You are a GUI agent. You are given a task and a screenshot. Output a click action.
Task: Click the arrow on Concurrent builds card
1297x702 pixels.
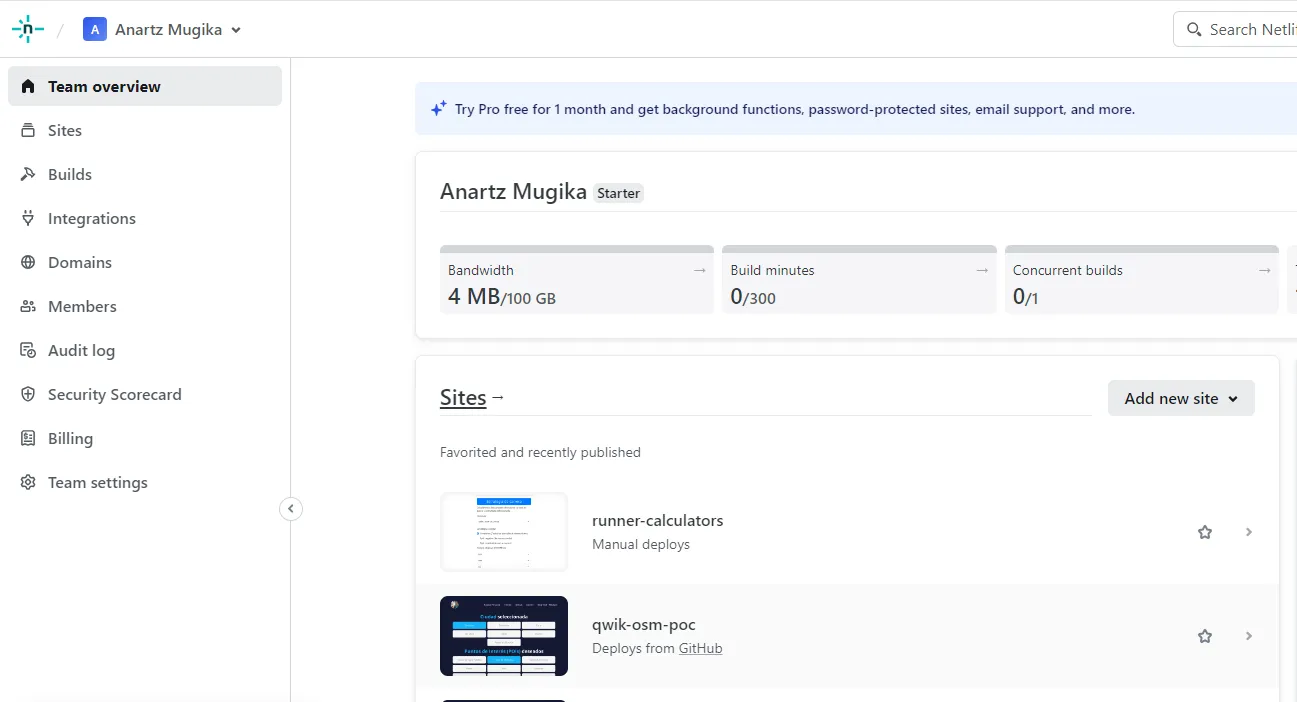(x=1265, y=270)
